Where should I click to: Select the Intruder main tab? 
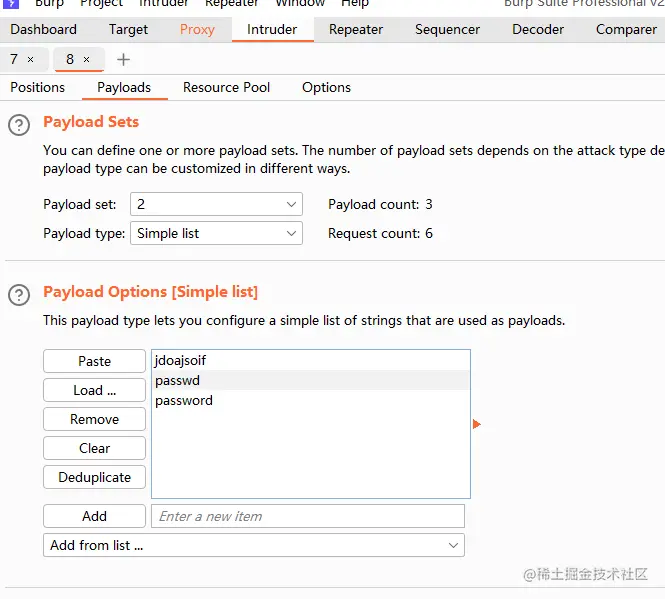[272, 29]
